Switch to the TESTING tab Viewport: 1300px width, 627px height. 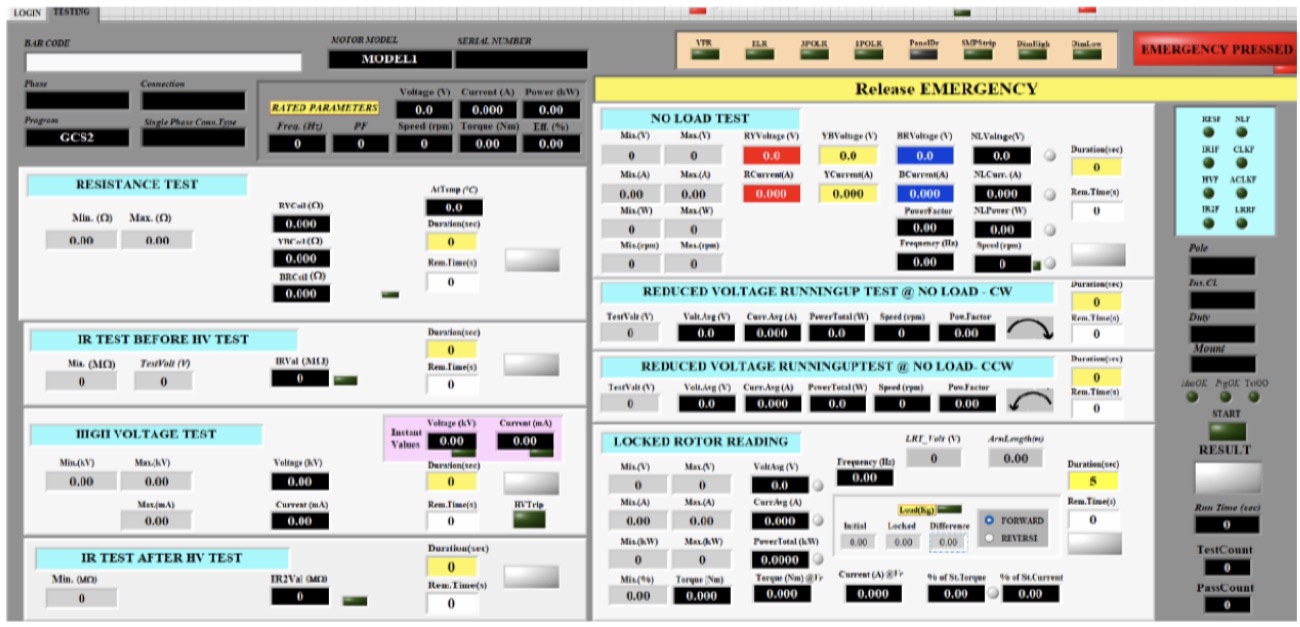[x=72, y=12]
